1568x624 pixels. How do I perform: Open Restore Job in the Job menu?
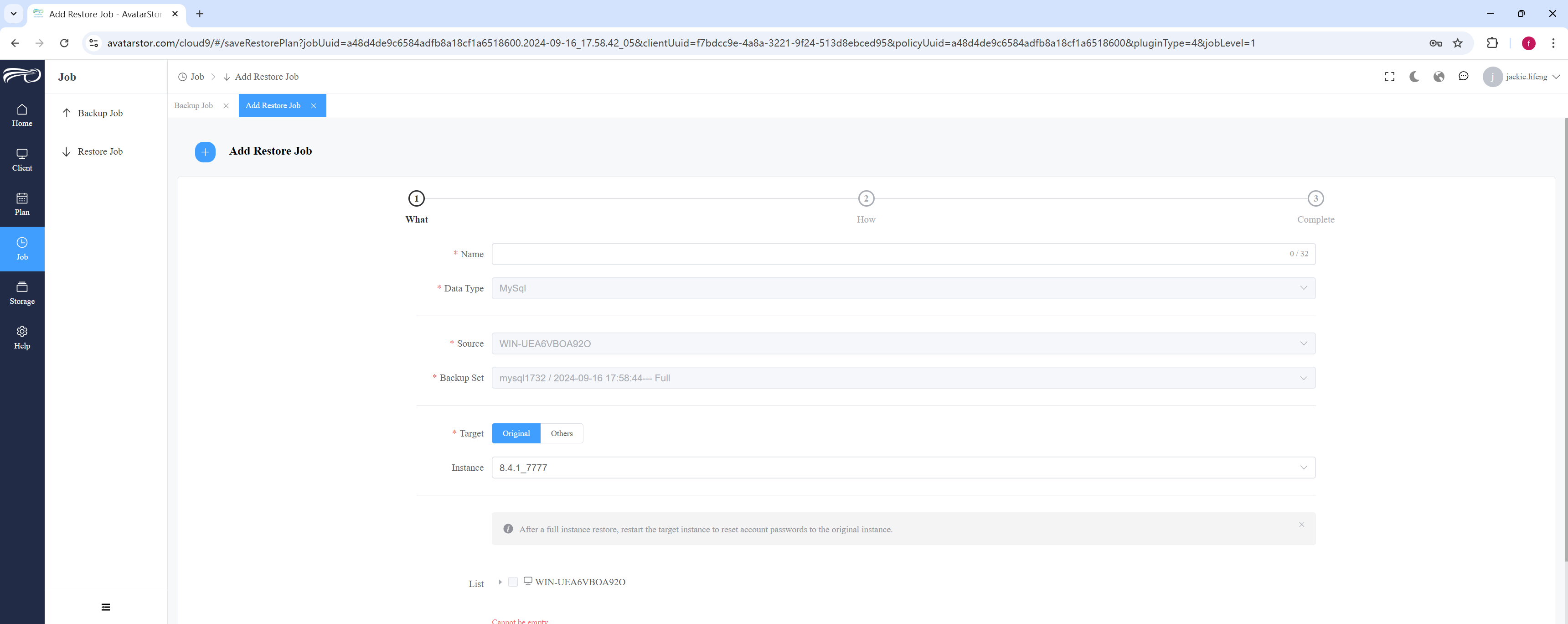[x=100, y=152]
